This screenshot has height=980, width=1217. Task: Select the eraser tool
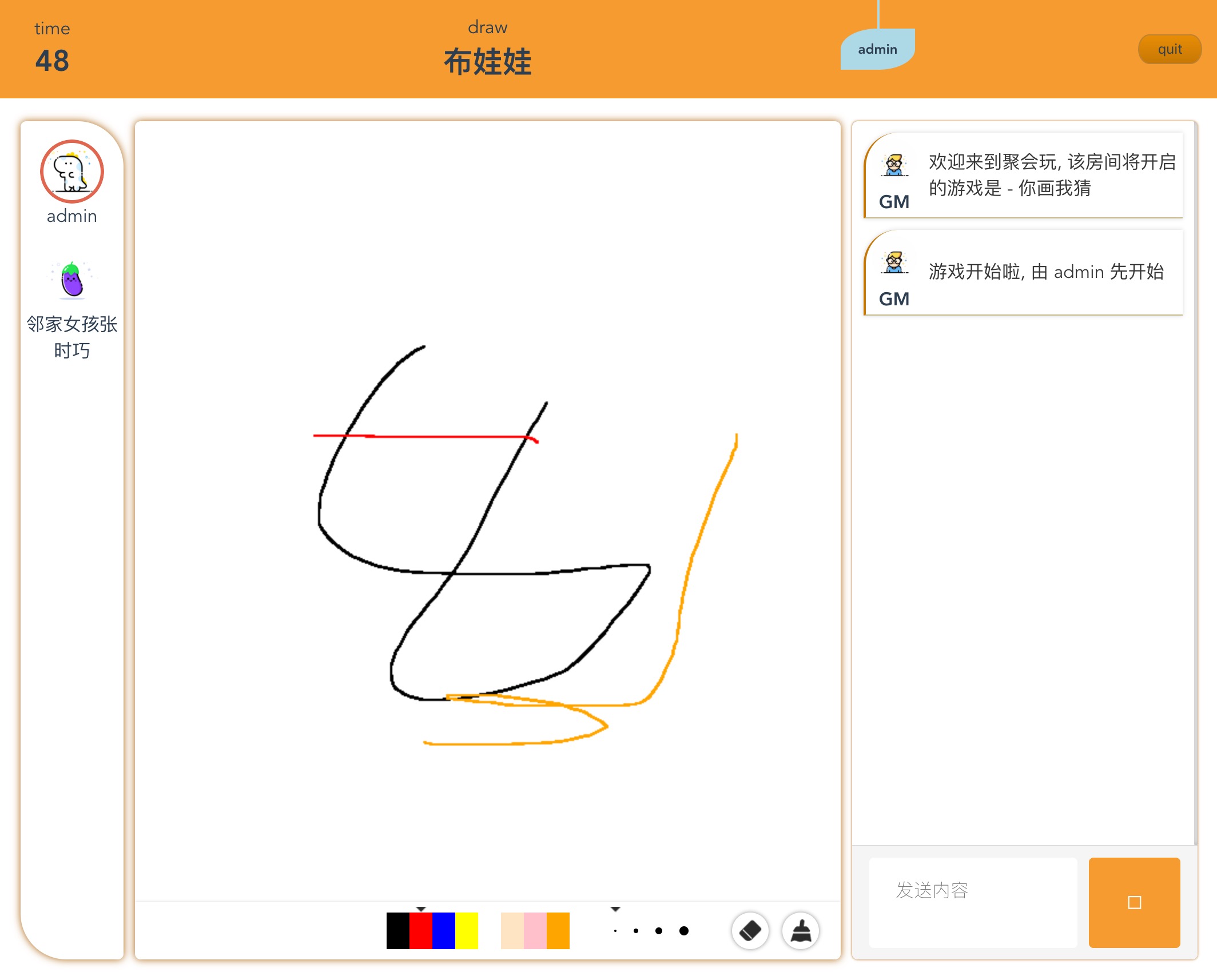tap(750, 930)
